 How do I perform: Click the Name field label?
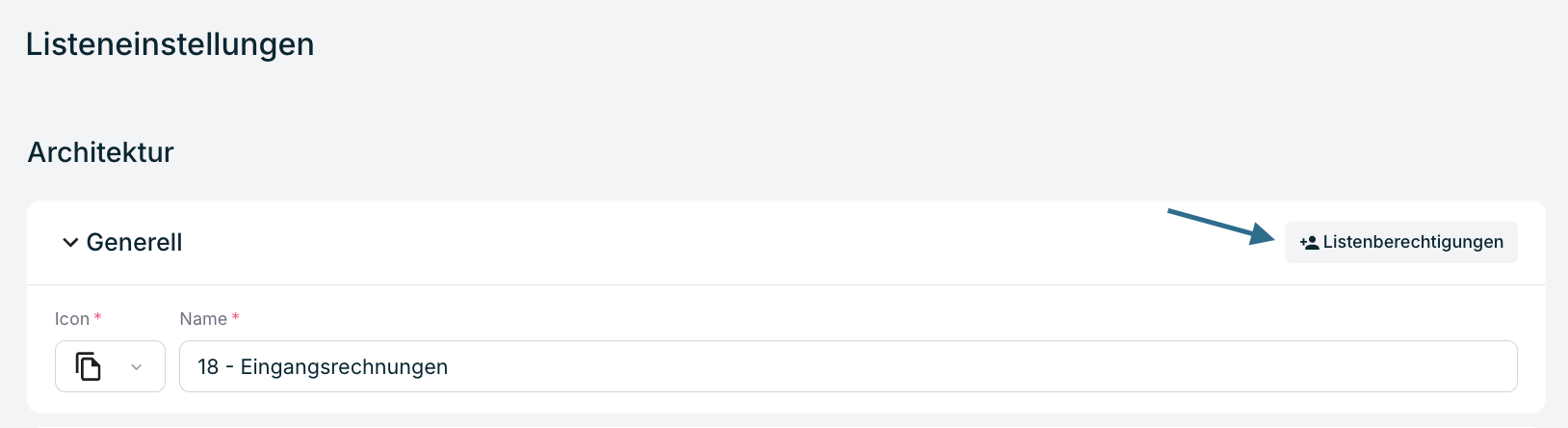click(203, 319)
